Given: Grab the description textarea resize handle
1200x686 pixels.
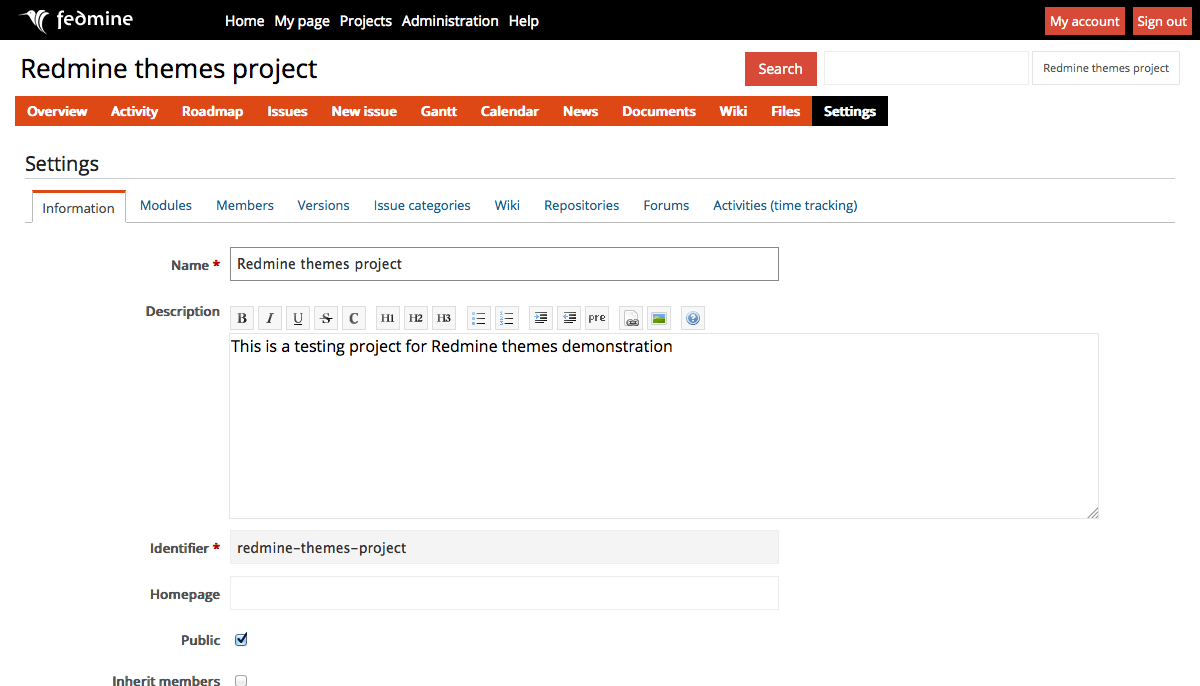Looking at the screenshot, I should click(x=1092, y=512).
